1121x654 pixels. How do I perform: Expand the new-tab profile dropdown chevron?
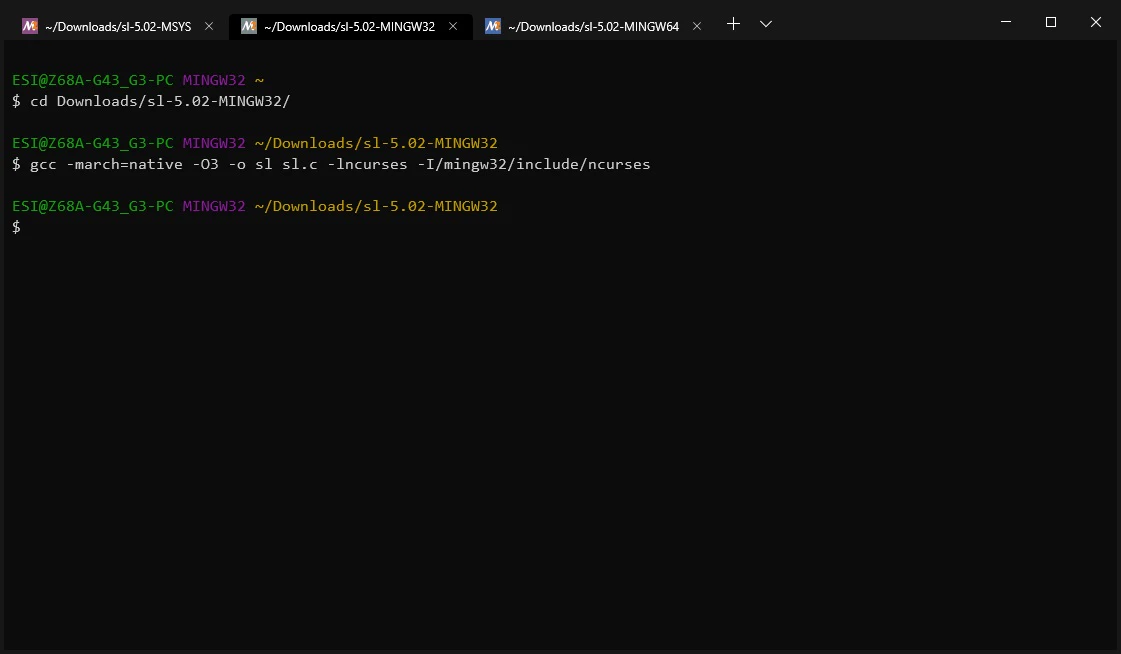pos(766,24)
